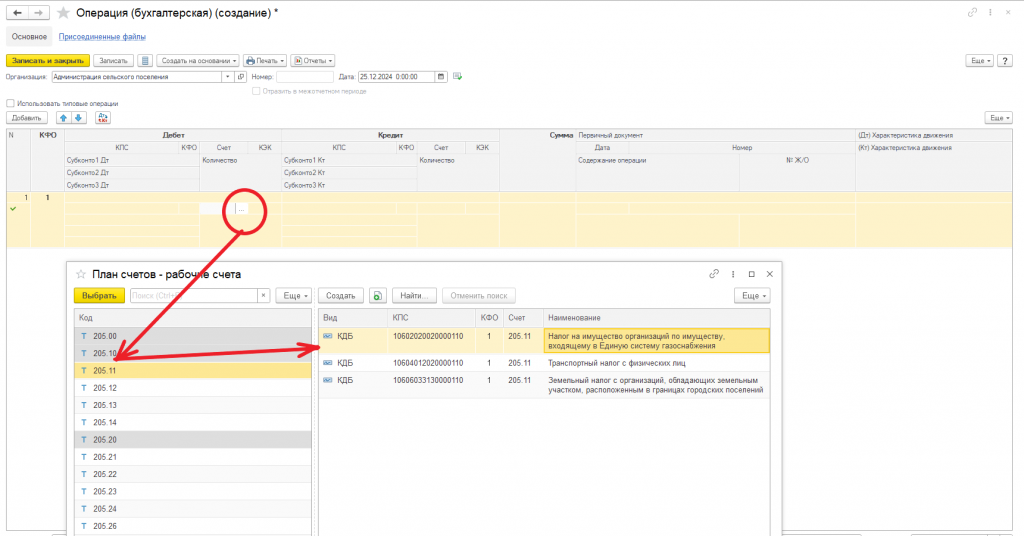Select account 205.13 in the list

[x=193, y=405]
